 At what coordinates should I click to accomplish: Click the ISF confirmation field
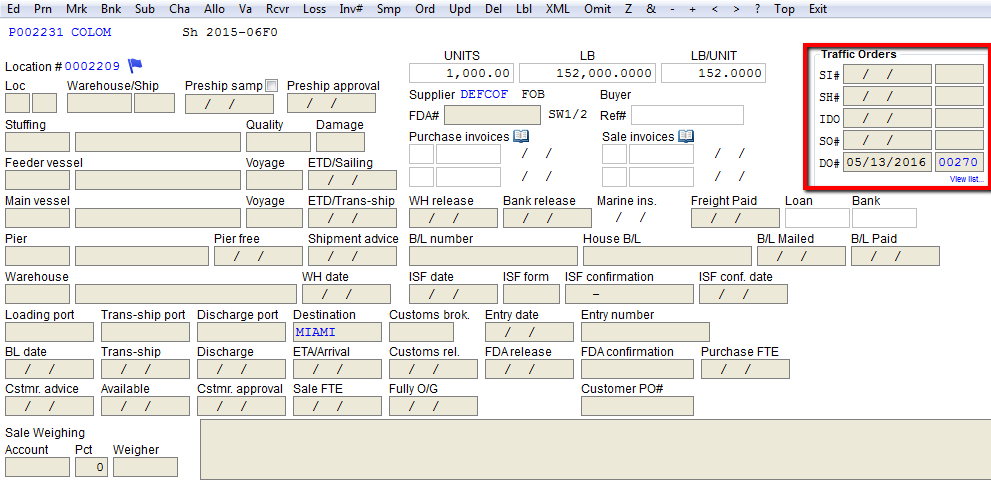coord(629,294)
